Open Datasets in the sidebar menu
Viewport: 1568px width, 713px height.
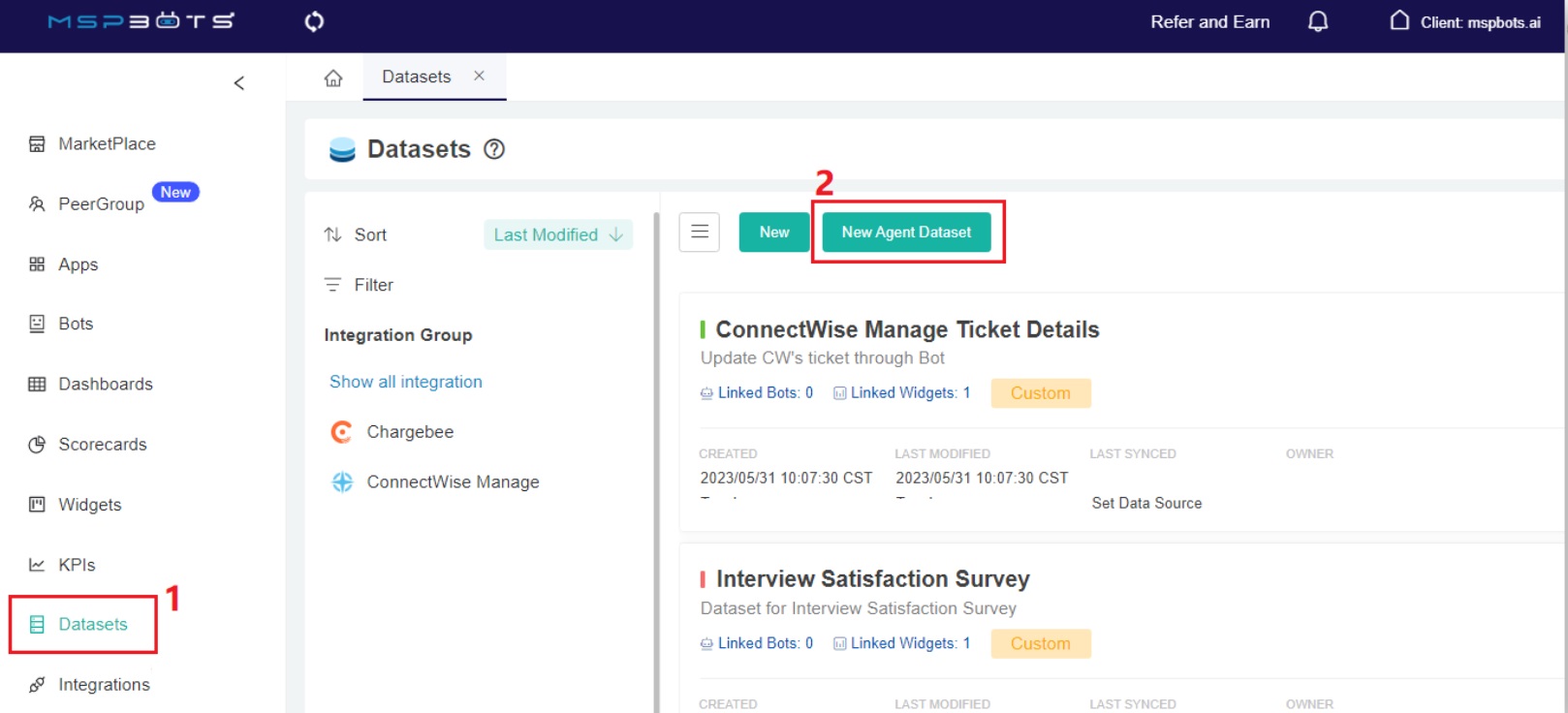(x=92, y=625)
